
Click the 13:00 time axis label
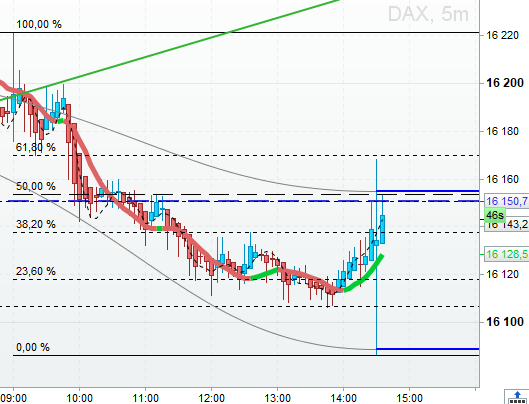point(277,398)
